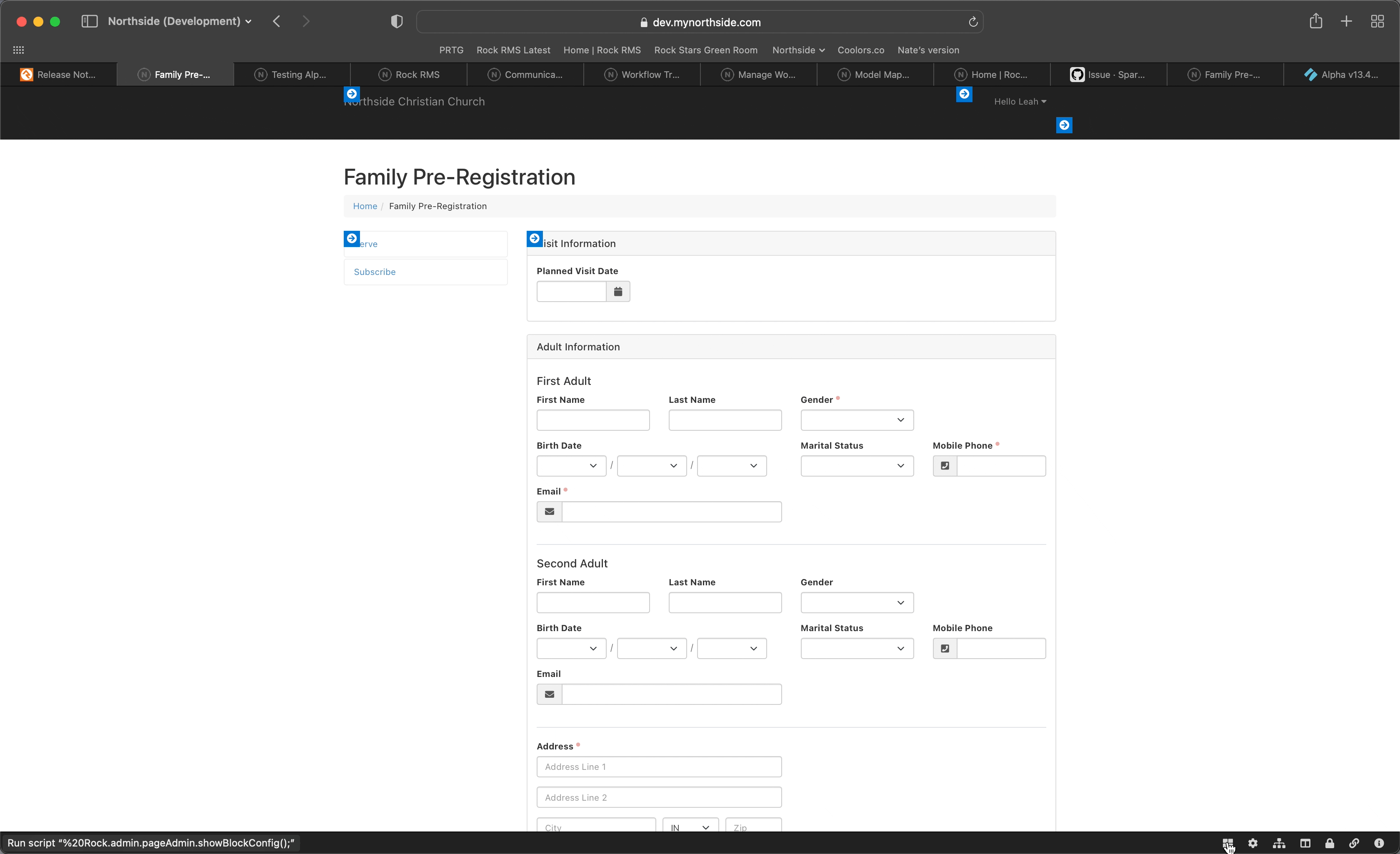
Task: Switch to Release Notes tab
Action: click(58, 75)
